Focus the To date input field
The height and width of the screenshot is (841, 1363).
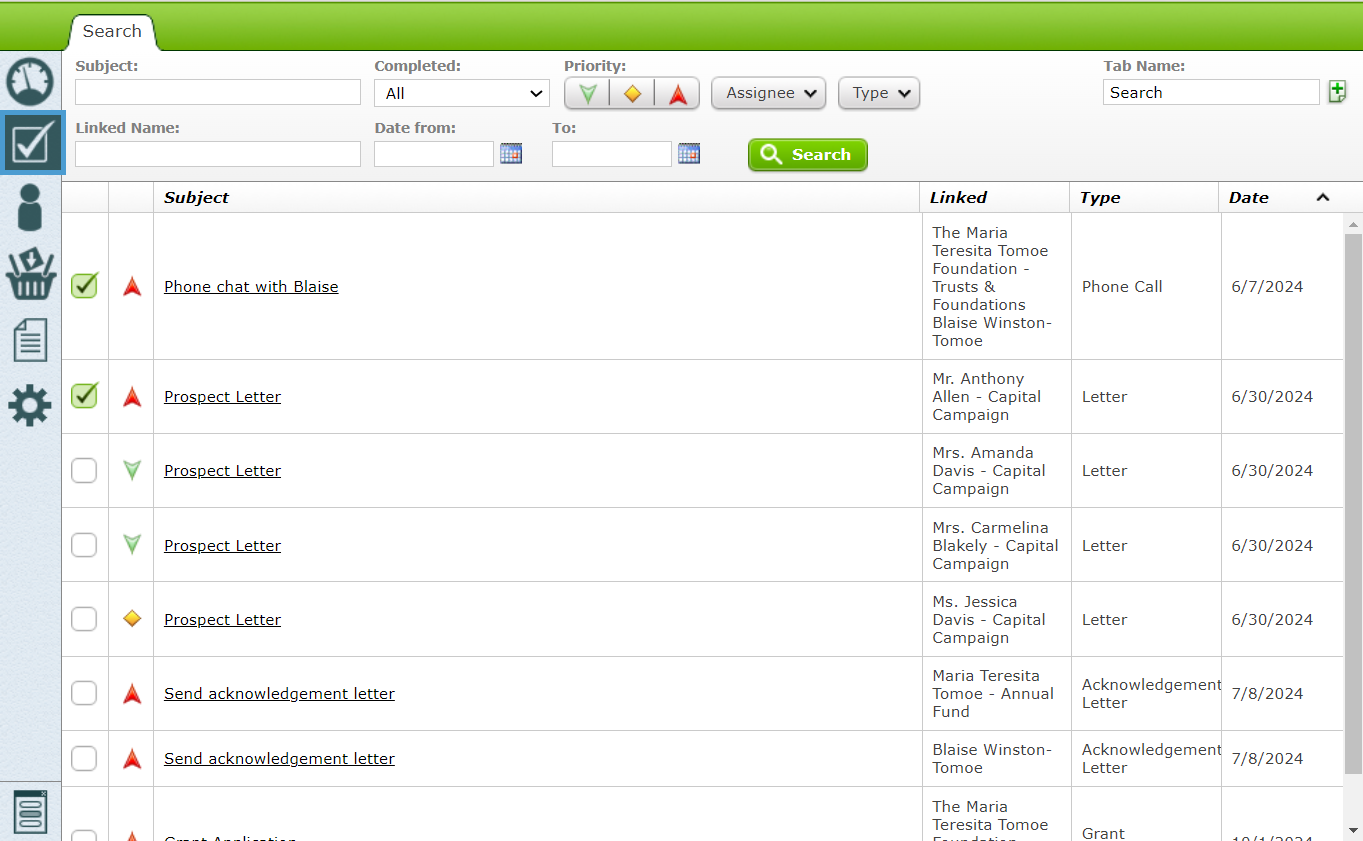coord(612,154)
